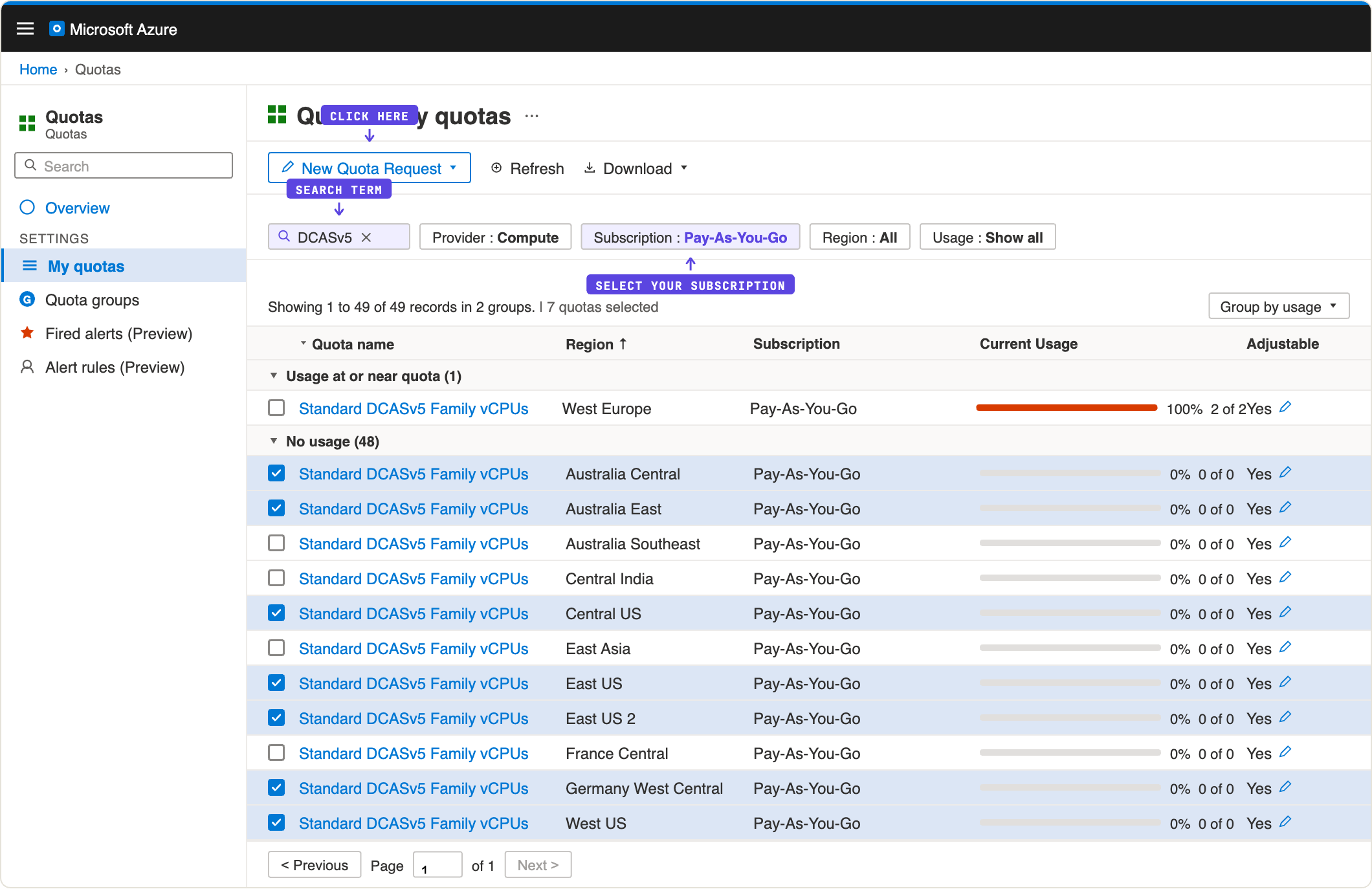
Task: Open the Download dropdown menu
Action: pyautogui.click(x=636, y=168)
